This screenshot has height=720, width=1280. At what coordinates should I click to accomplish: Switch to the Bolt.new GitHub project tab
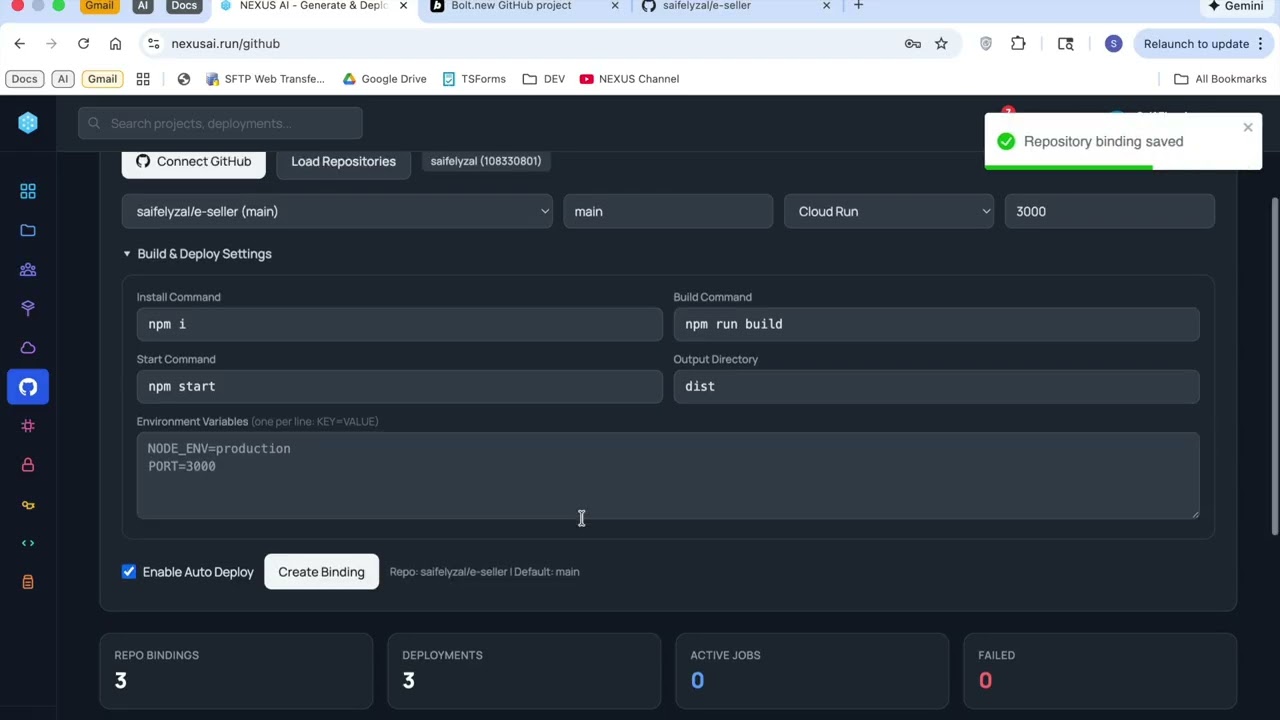[523, 7]
